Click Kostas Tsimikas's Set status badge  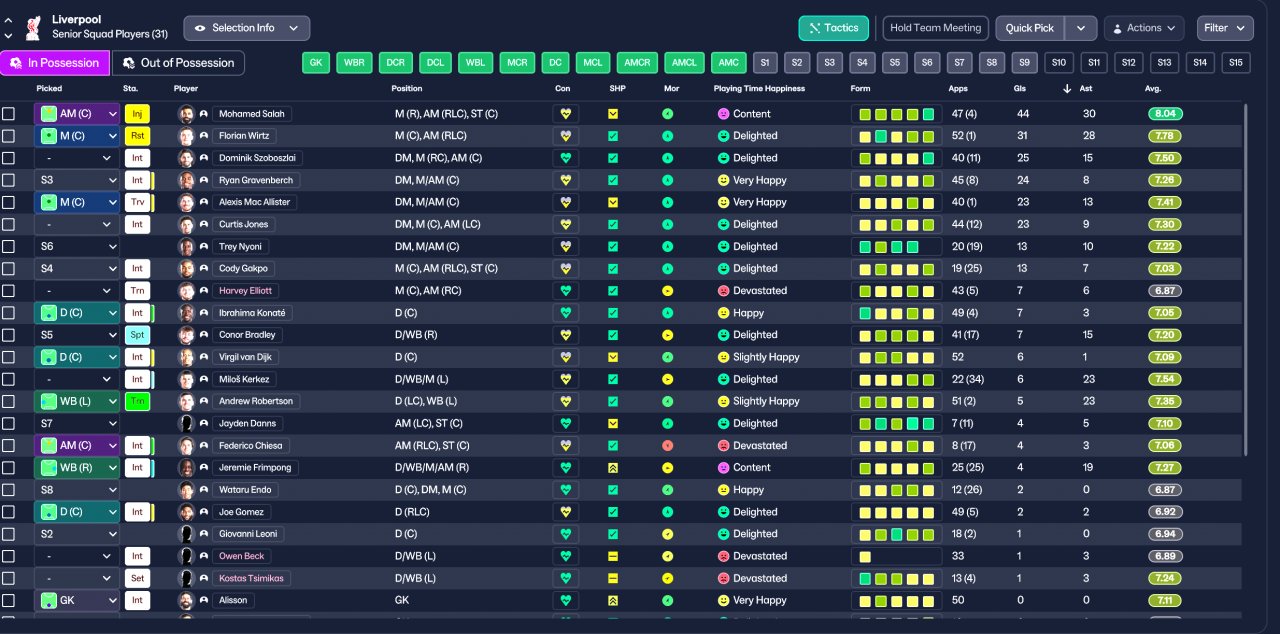(137, 578)
